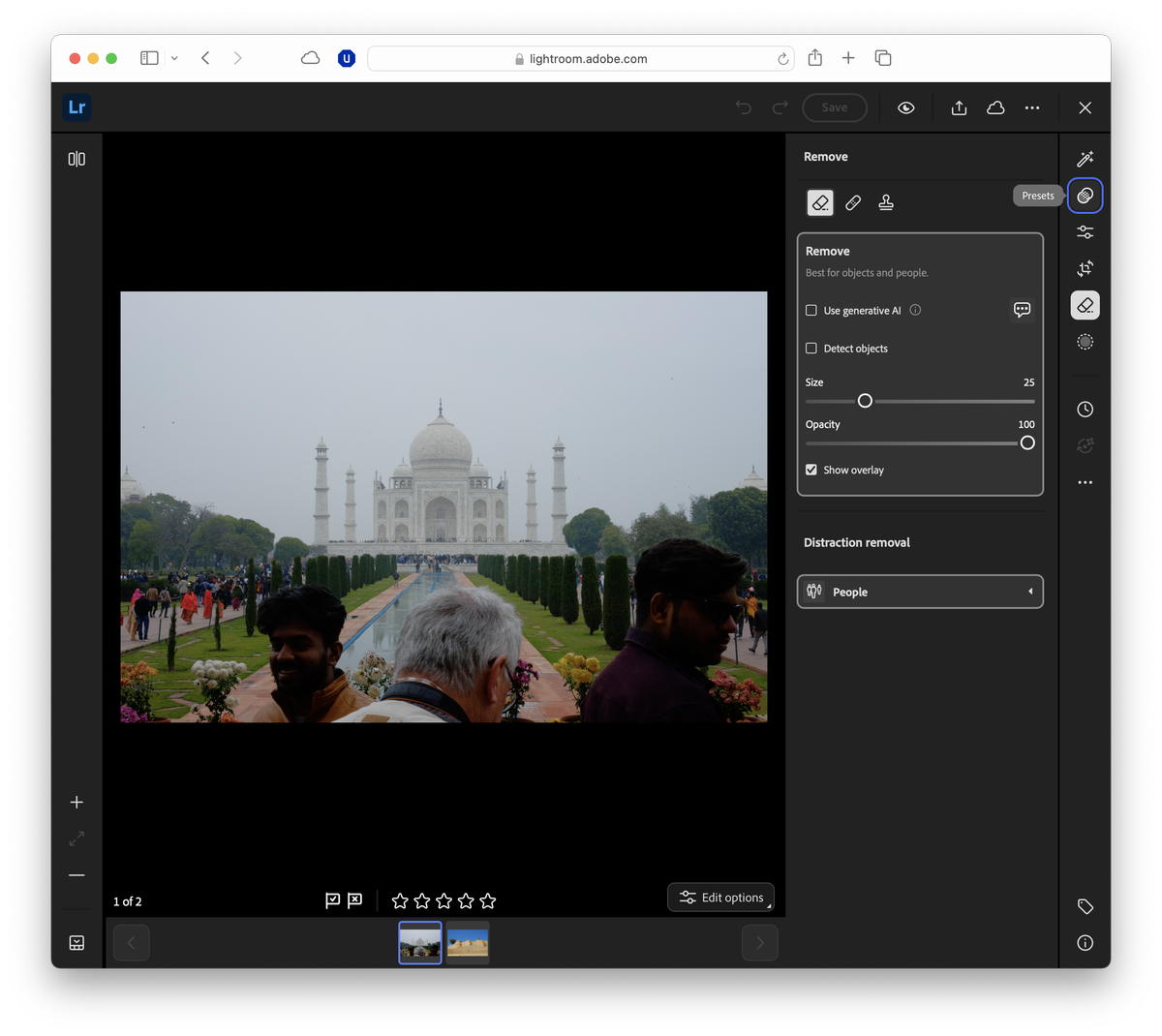Viewport: 1162px width, 1036px height.
Task: Click the Edit options button
Action: pos(720,897)
